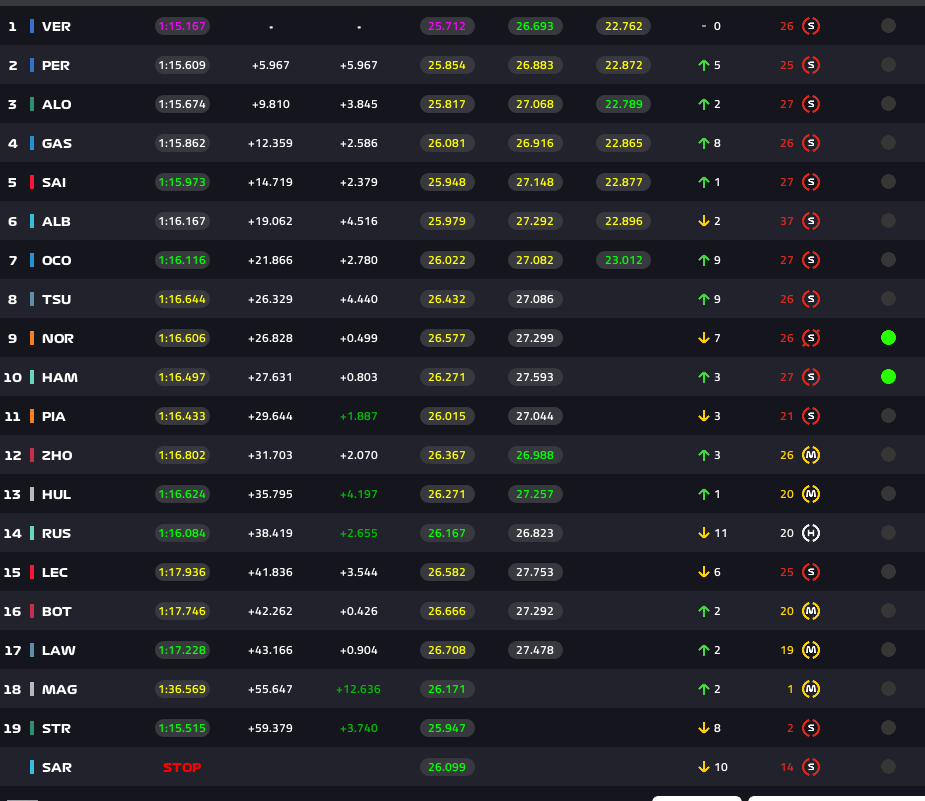The height and width of the screenshot is (801, 925).
Task: Click ALO's green 22.789 sector time
Action: (624, 104)
